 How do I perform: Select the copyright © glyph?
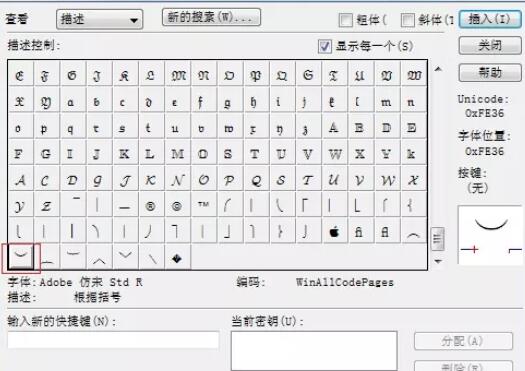[176, 205]
